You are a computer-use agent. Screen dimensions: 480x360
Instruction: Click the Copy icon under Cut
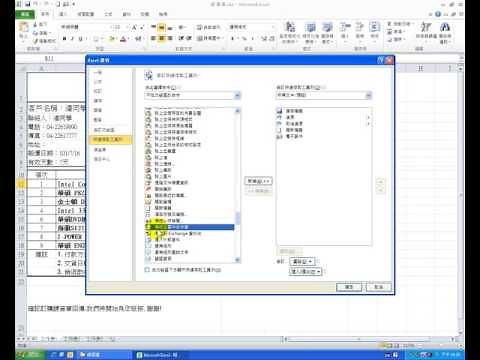[x=36, y=33]
